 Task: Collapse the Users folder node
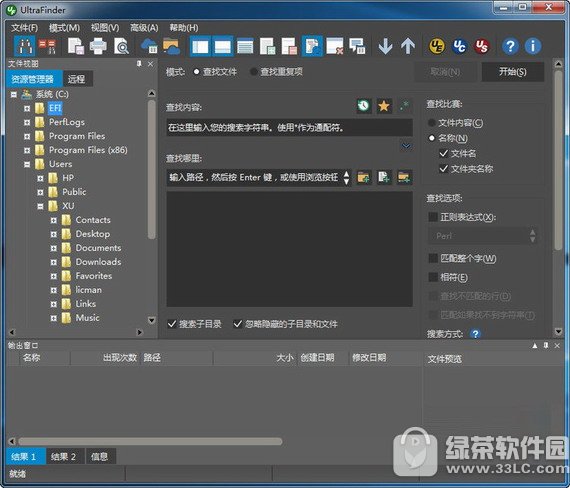click(27, 164)
